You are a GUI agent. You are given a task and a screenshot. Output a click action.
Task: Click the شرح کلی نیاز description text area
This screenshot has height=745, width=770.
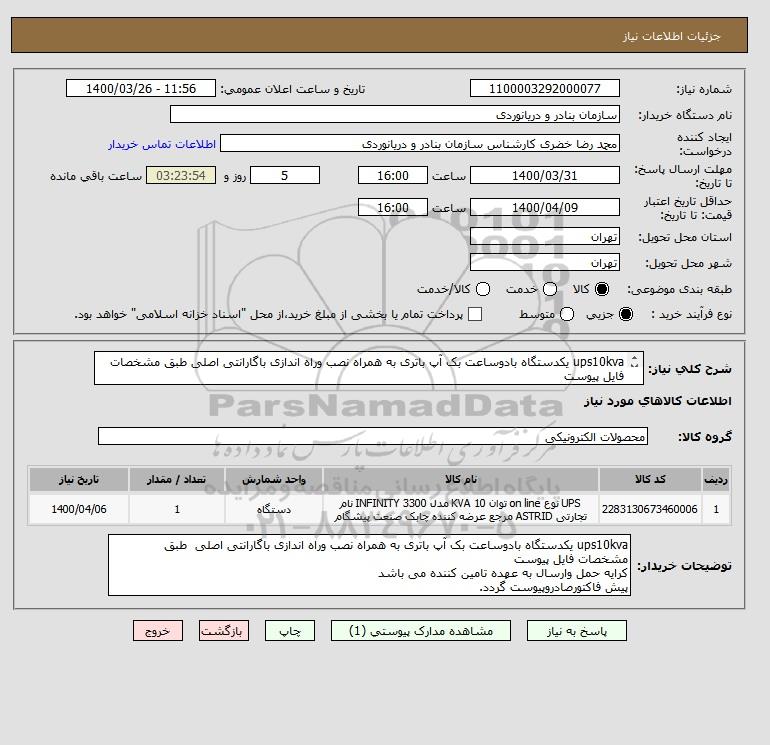click(x=368, y=368)
